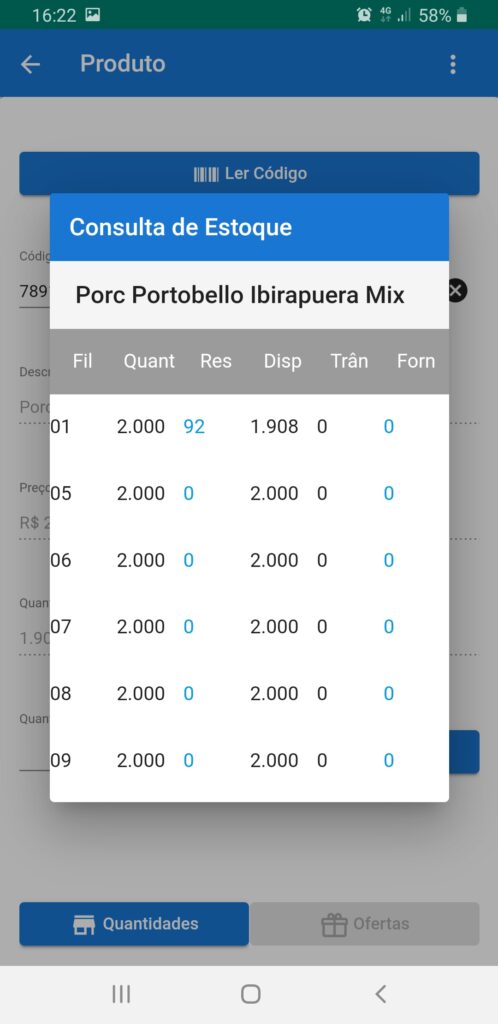
Task: Tap the Disp column header
Action: click(x=283, y=361)
